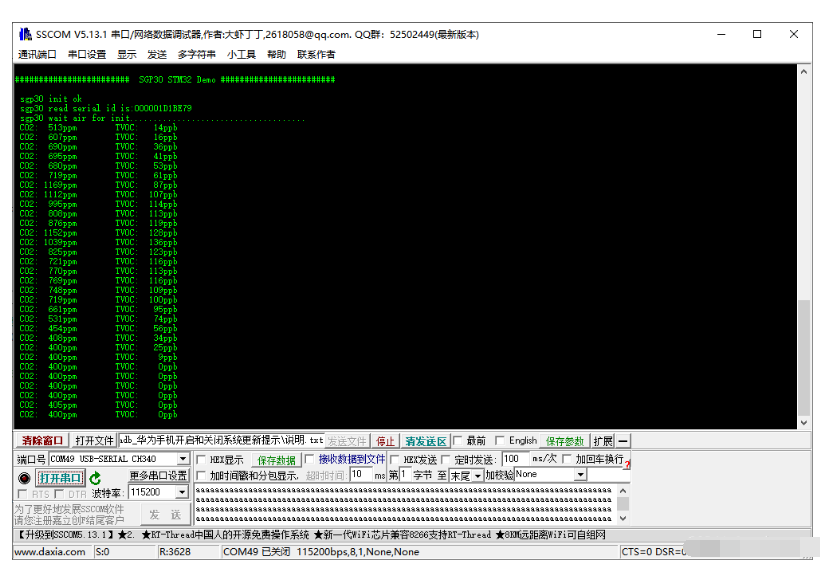The image size is (833, 583).
Task: Click the 清除窗口 button
Action: 42,441
